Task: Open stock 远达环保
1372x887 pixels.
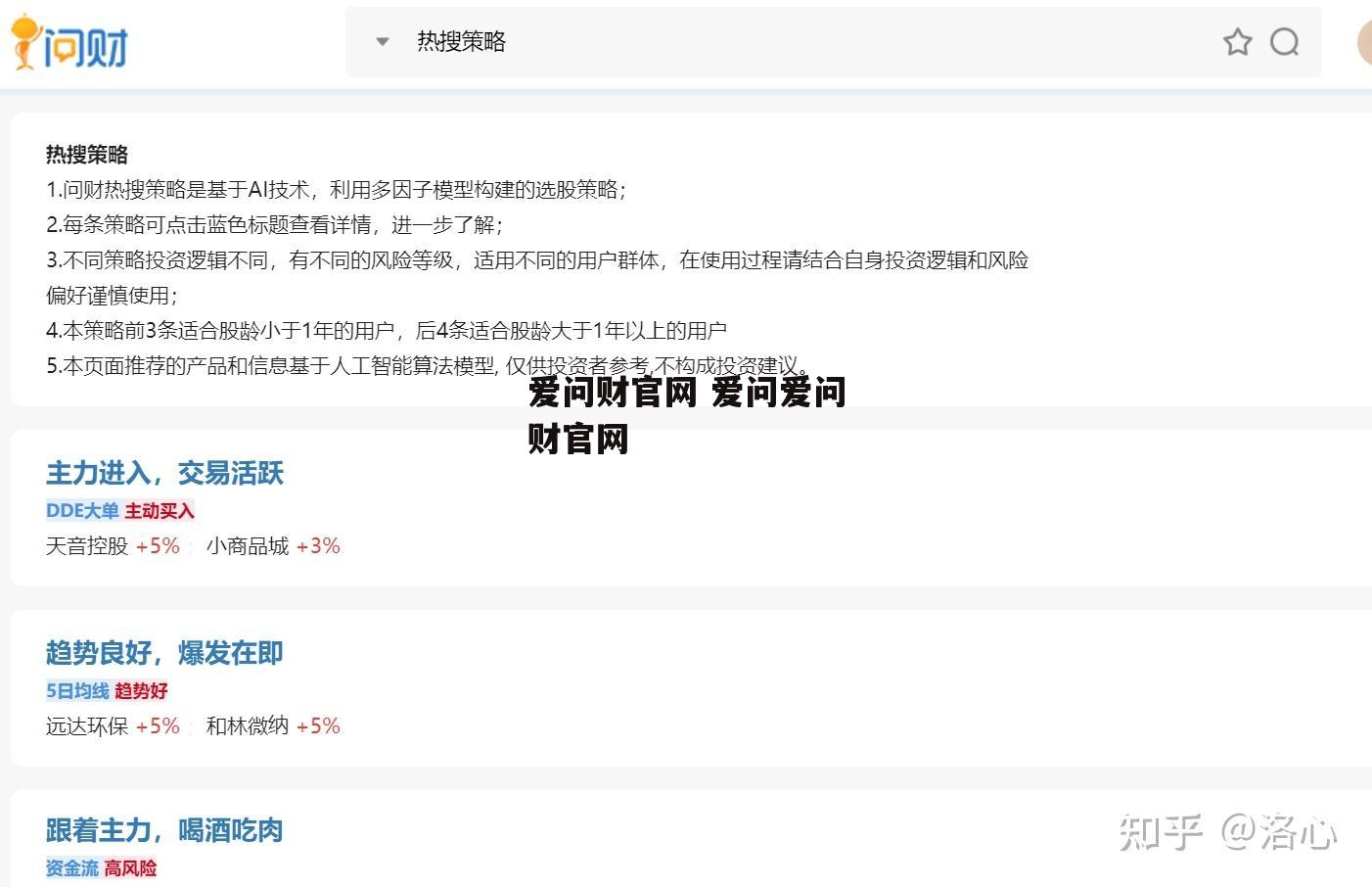Action: pos(87,726)
